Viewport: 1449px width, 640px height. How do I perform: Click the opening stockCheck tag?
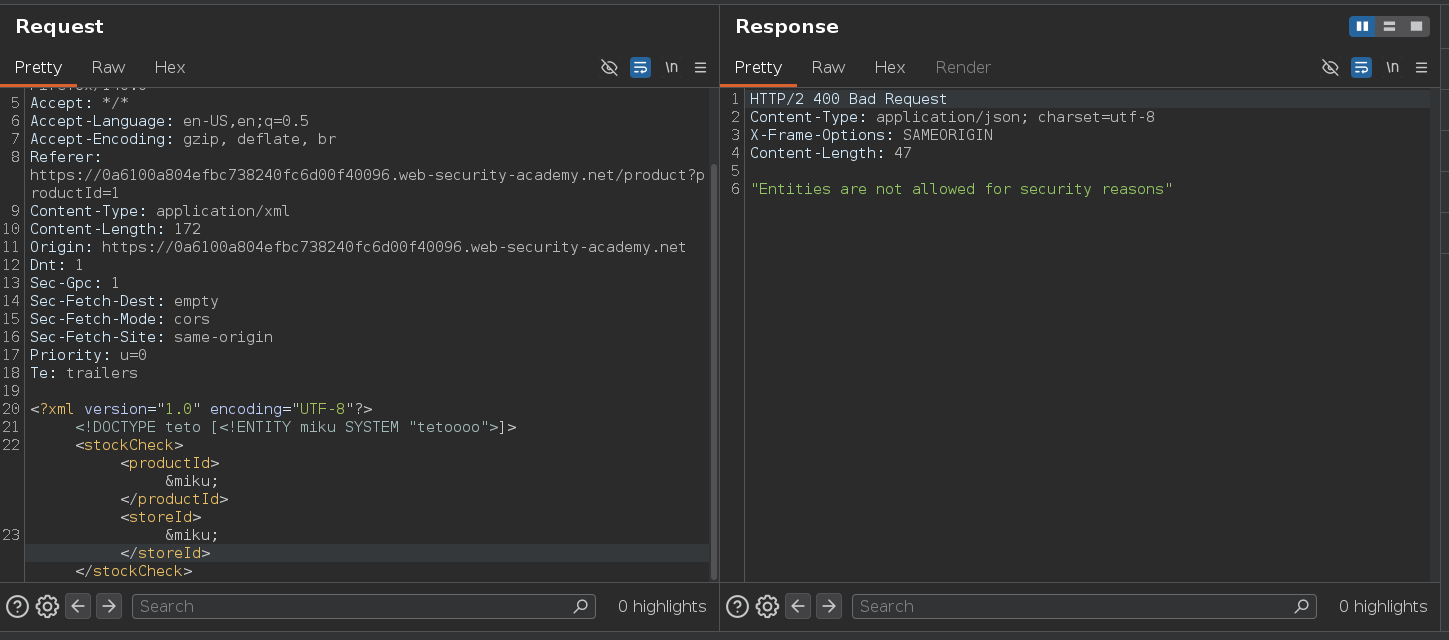[129, 445]
